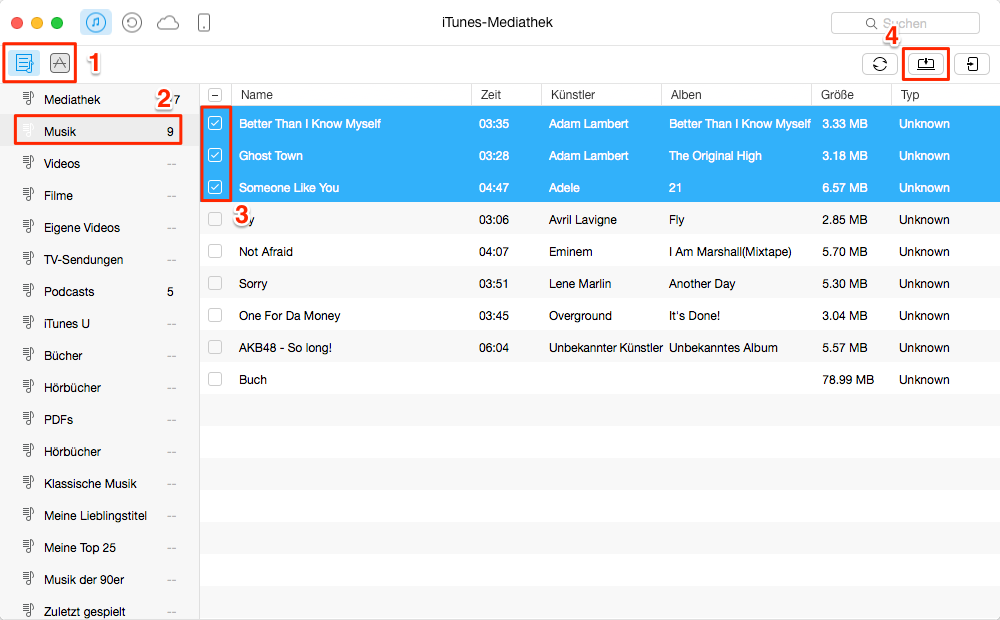Select the media list view icon
1000x620 pixels.
pyautogui.click(x=24, y=63)
